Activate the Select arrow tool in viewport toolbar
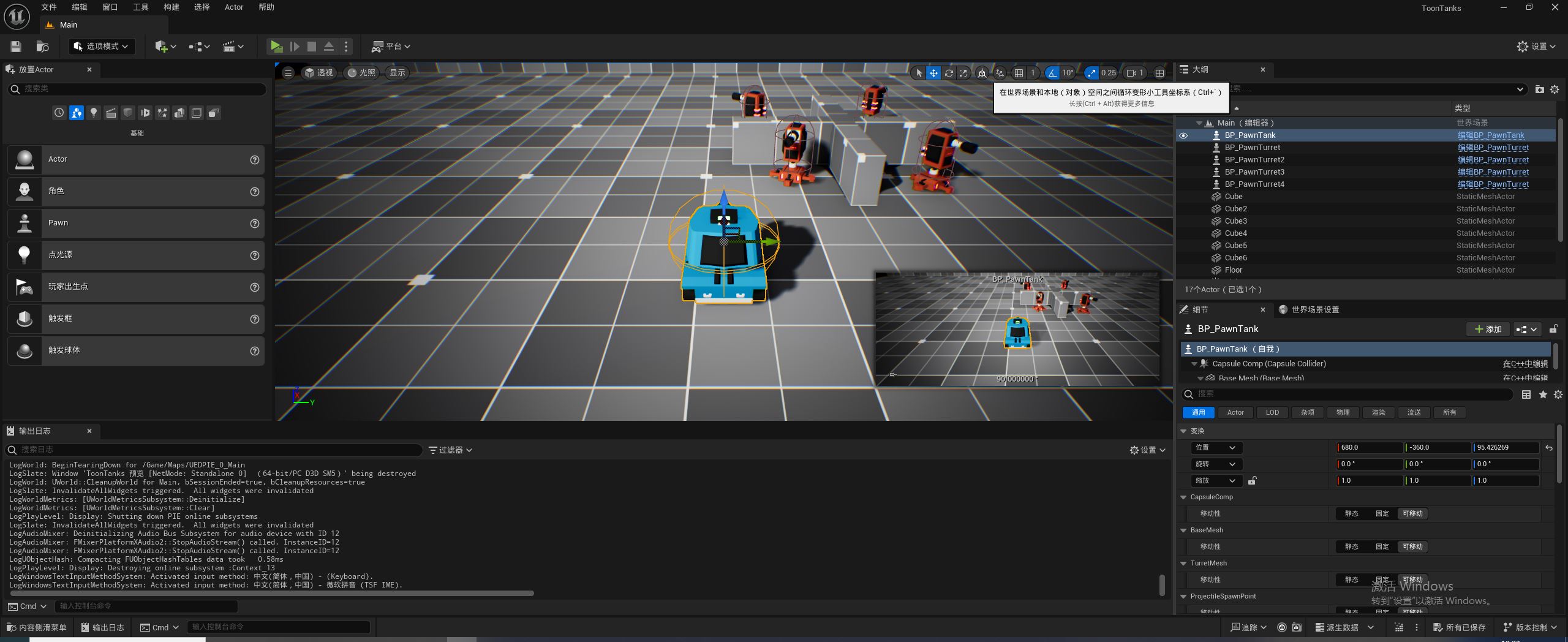This screenshot has height=642, width=1568. pos(919,73)
